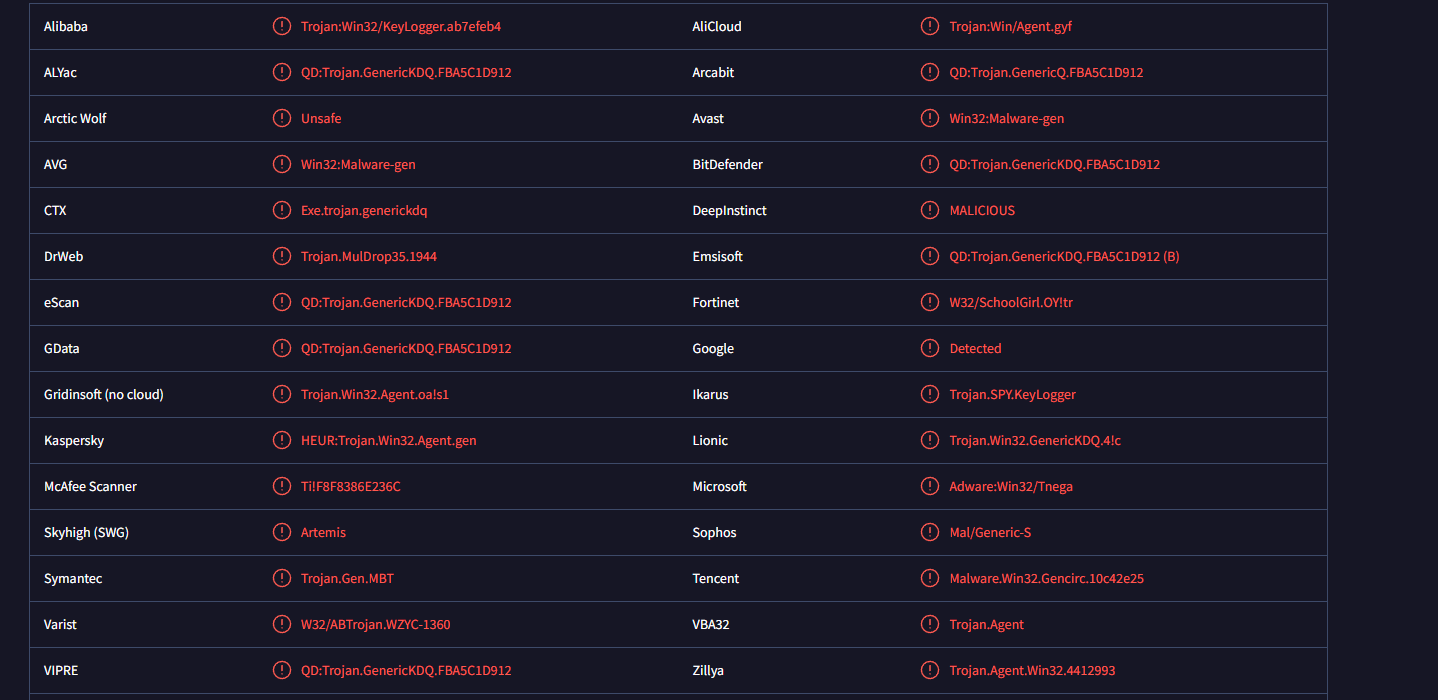This screenshot has height=700, width=1438.
Task: Select the warning icon in the VIPRE row
Action: (x=282, y=670)
